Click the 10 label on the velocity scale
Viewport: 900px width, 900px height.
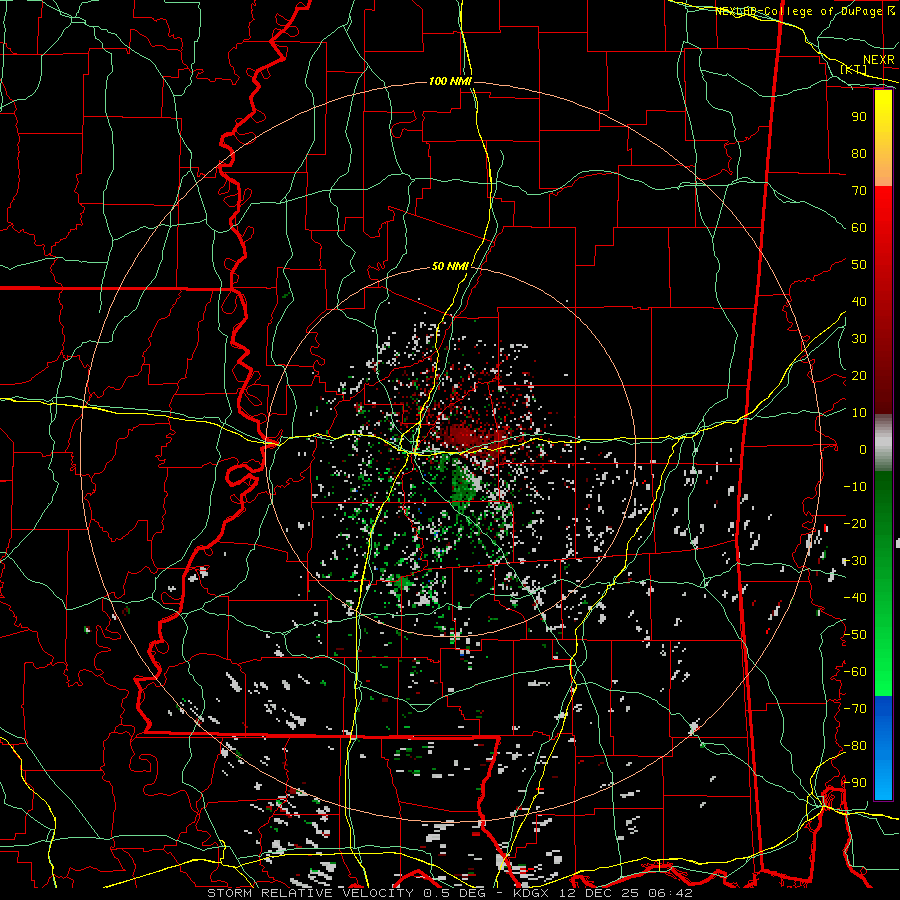coord(859,413)
